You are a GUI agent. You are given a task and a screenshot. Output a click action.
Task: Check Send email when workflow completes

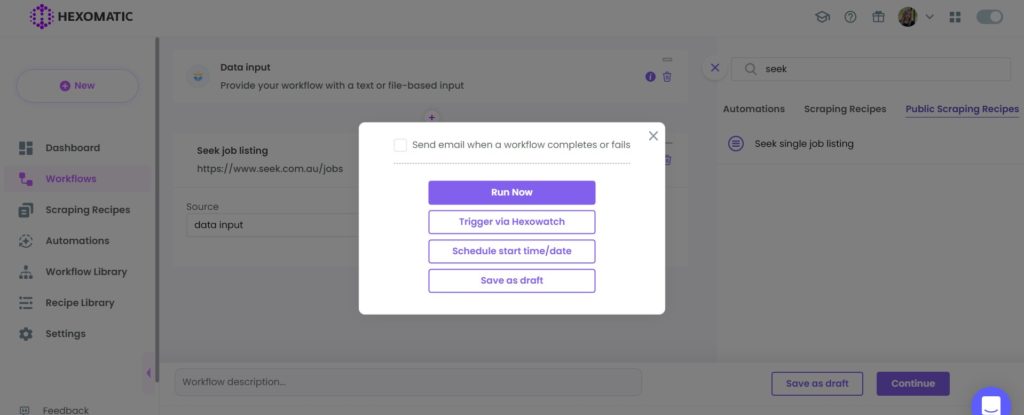400,145
